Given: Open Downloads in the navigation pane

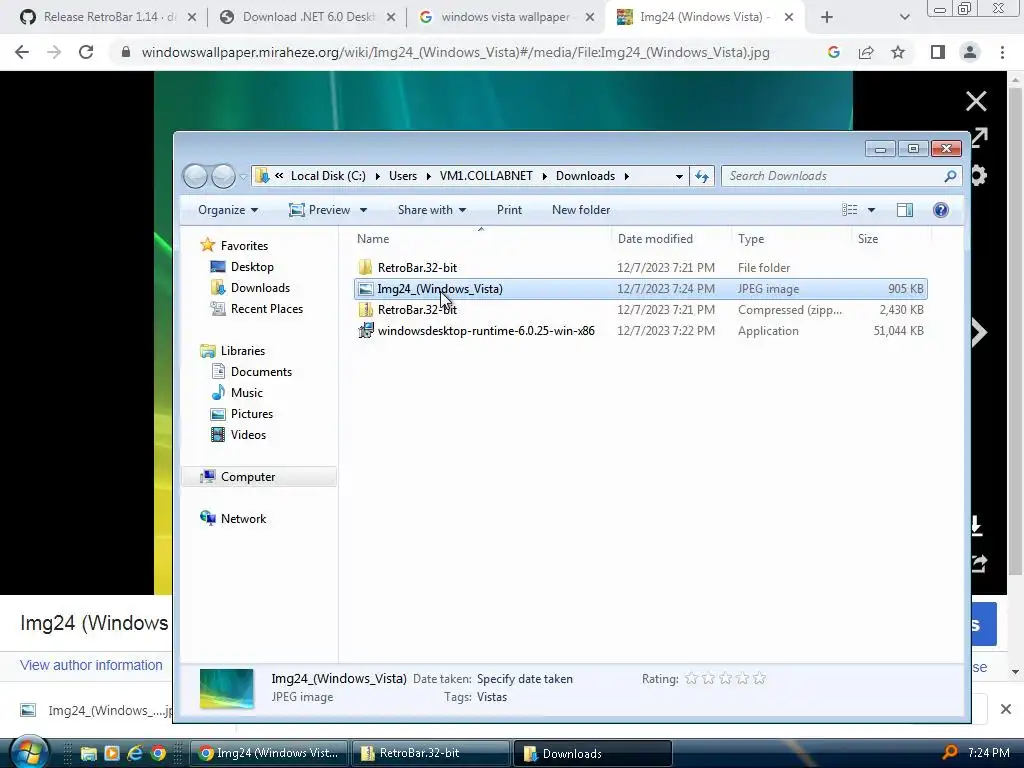Looking at the screenshot, I should 259,287.
